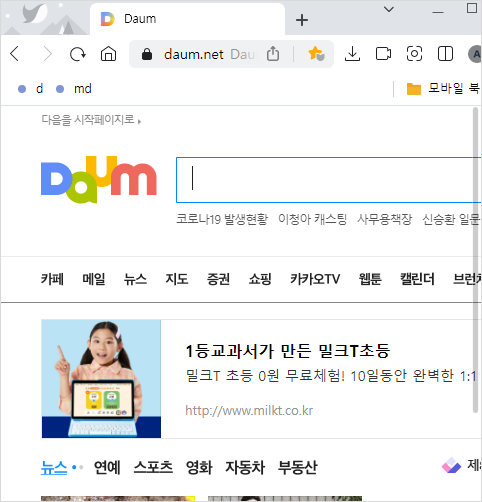Click the 밀크T ad thumbnail image
Screen dimensions: 482x502
(101, 379)
